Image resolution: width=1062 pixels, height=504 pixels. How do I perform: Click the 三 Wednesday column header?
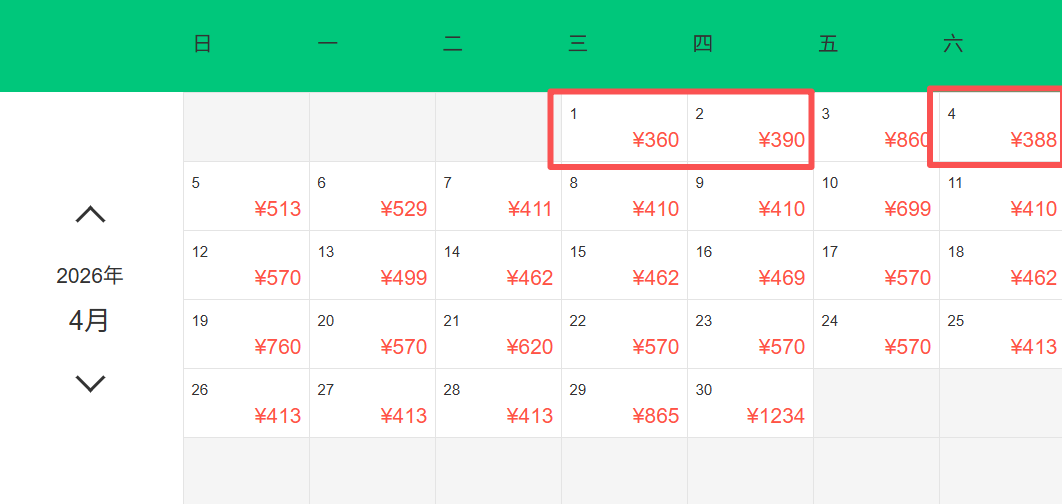577,44
